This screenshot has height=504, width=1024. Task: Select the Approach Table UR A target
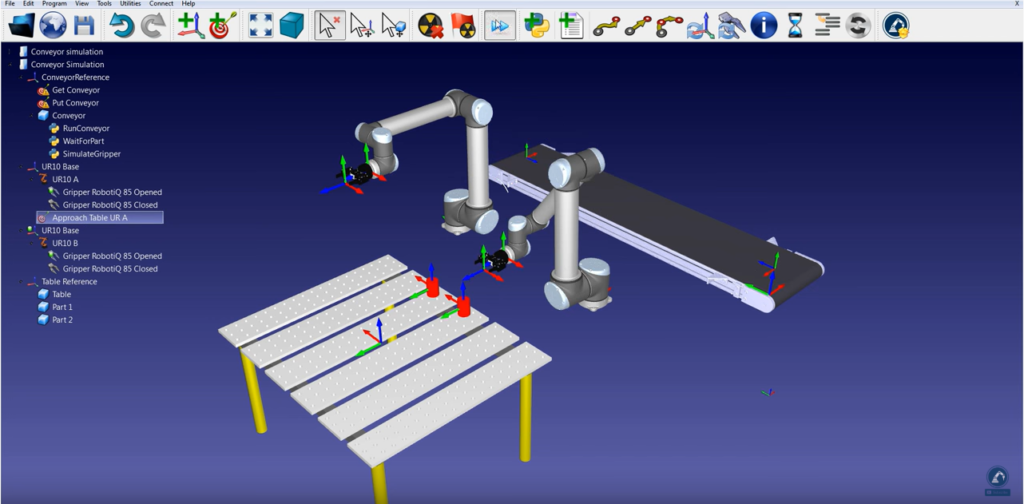(90, 217)
